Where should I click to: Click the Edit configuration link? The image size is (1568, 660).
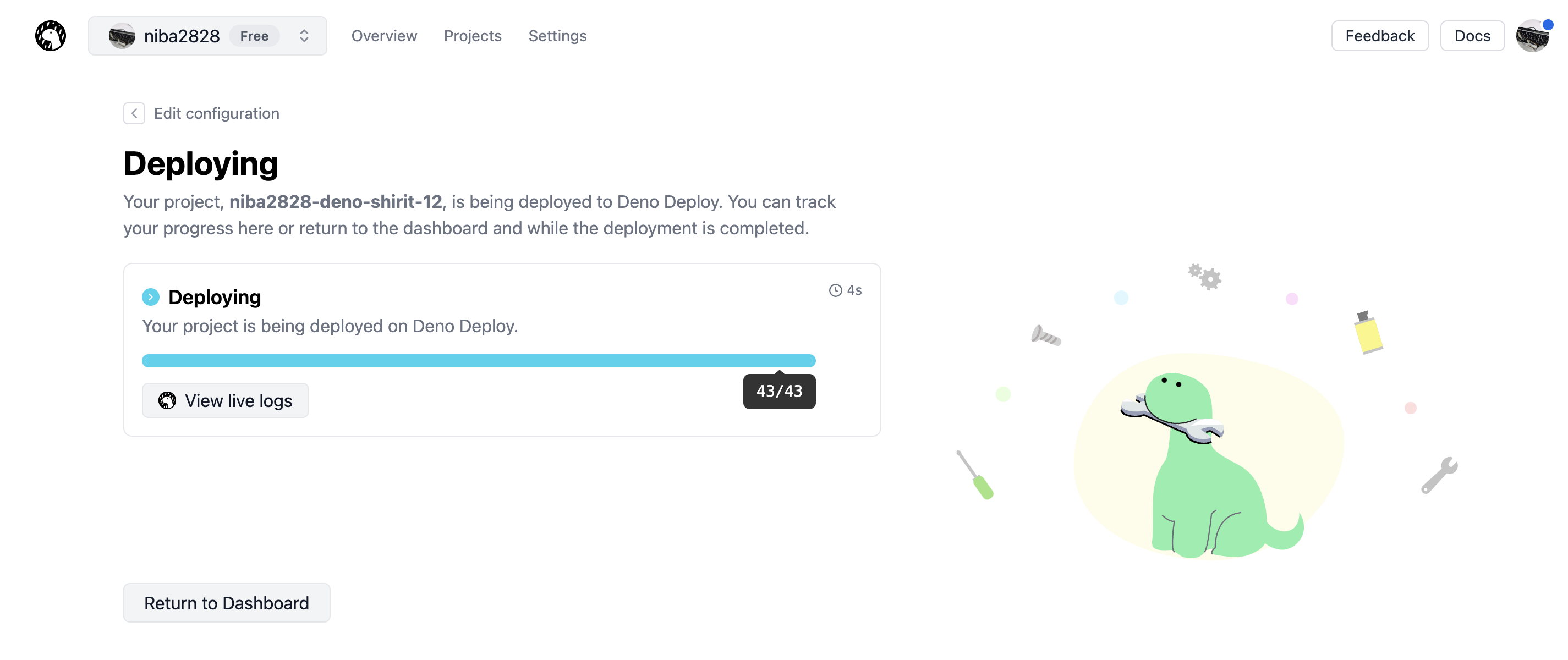tap(217, 113)
